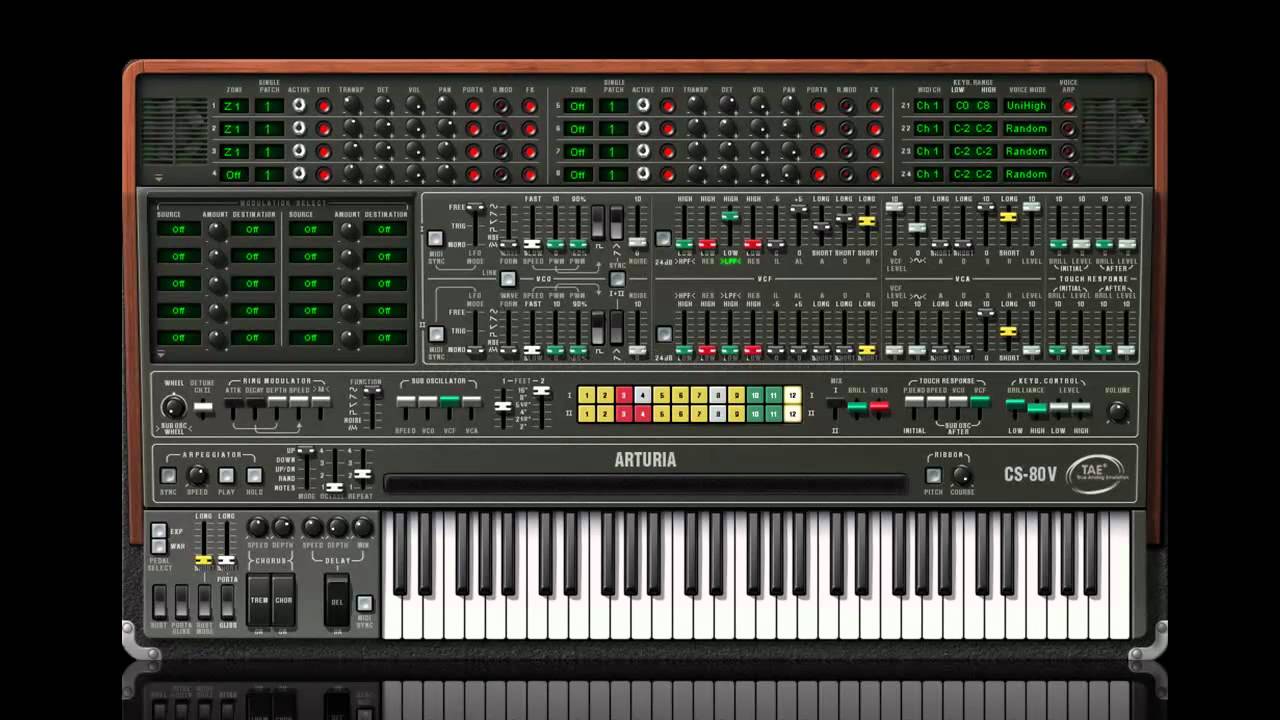Select red preset button 4 in row II

tap(642, 413)
